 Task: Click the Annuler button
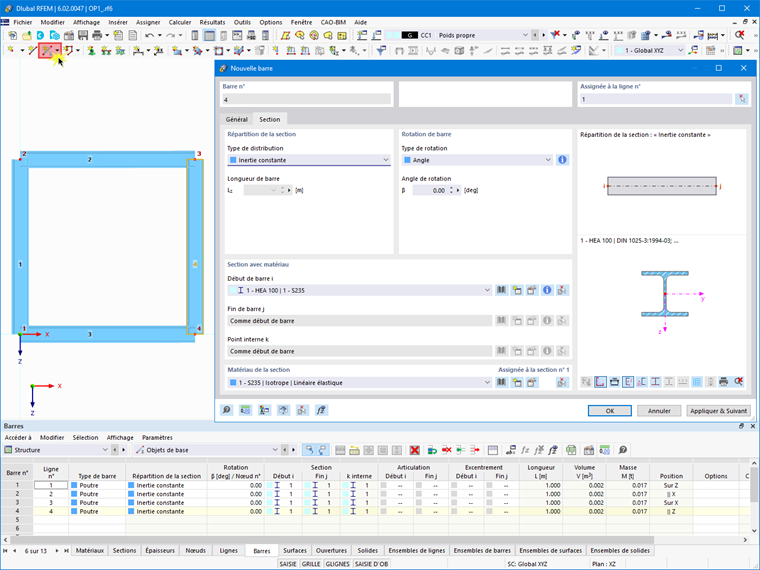click(x=659, y=411)
